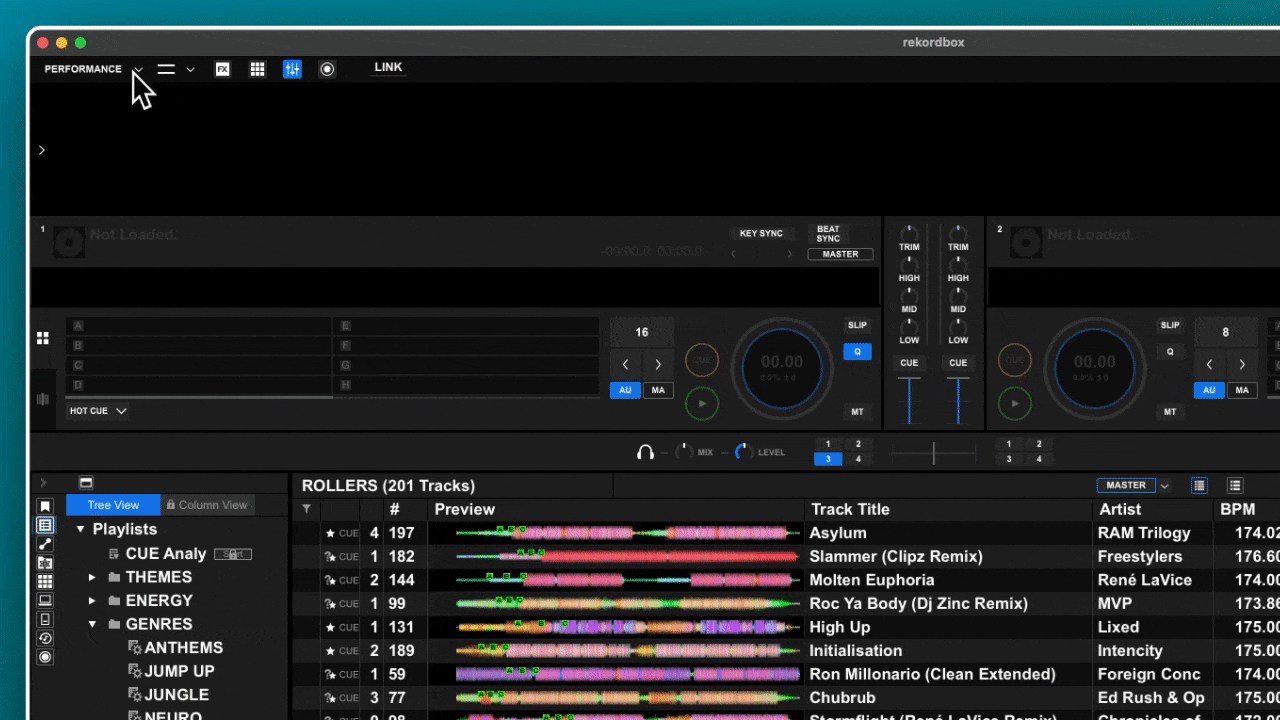
Task: Collapse the Playlists tree
Action: (x=81, y=530)
